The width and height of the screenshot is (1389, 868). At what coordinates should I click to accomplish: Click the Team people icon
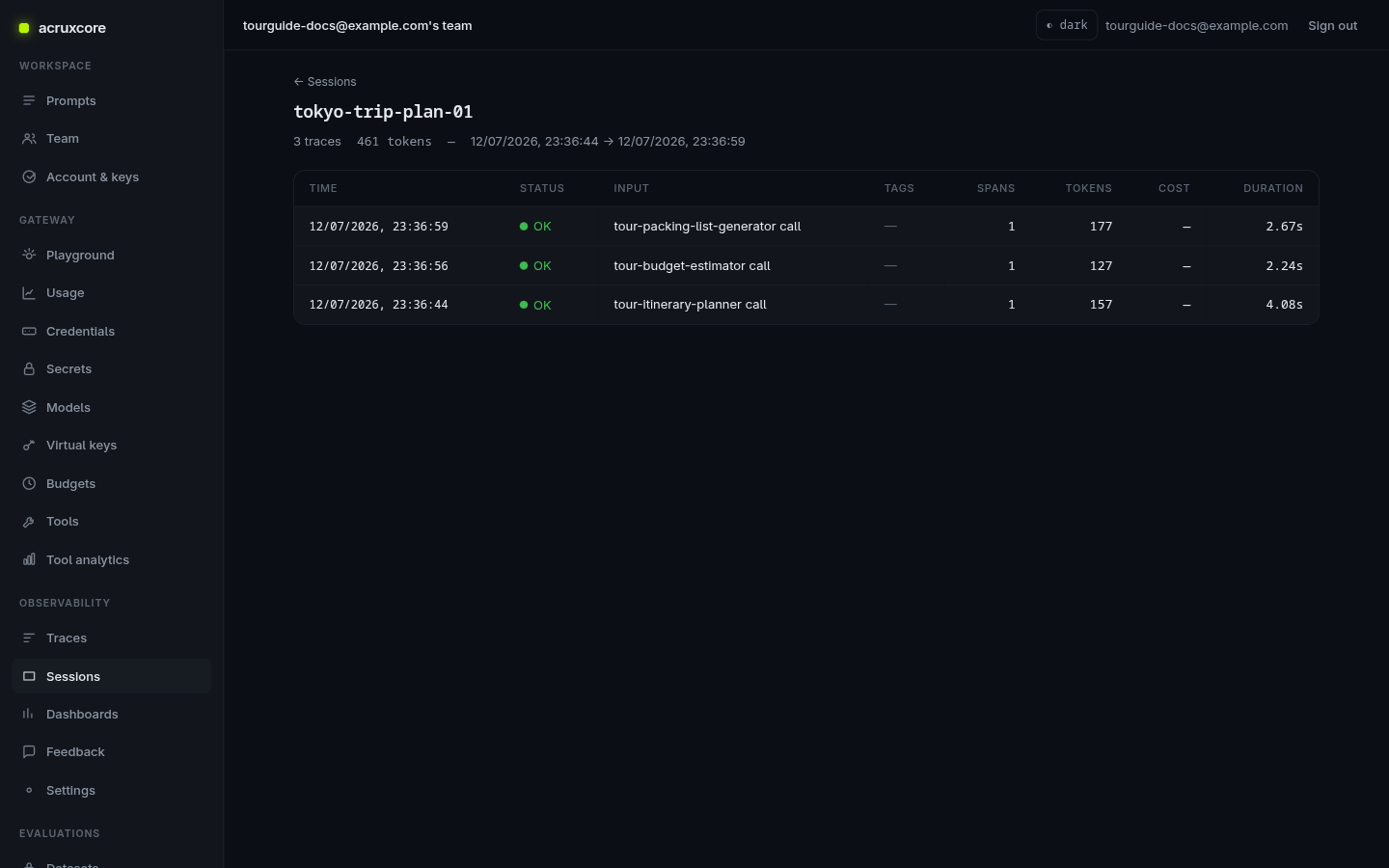click(x=29, y=139)
